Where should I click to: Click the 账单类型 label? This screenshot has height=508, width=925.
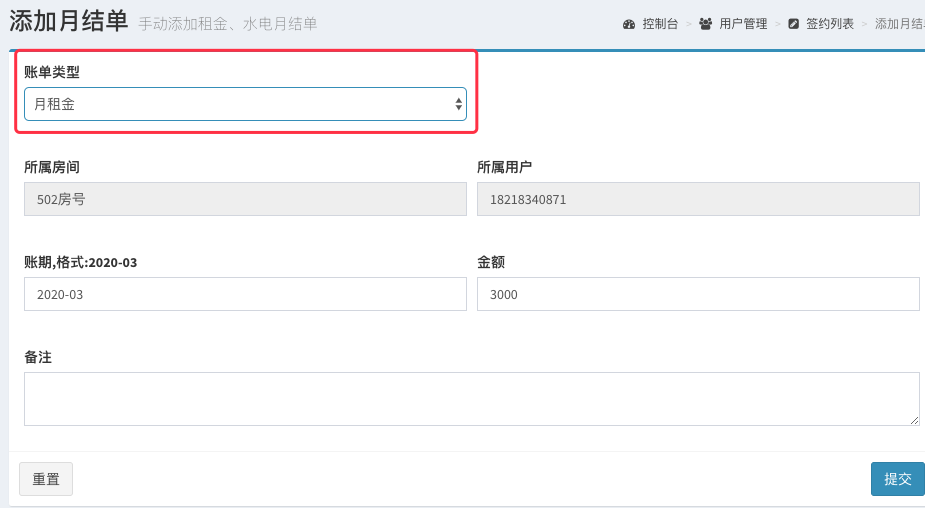(52, 72)
